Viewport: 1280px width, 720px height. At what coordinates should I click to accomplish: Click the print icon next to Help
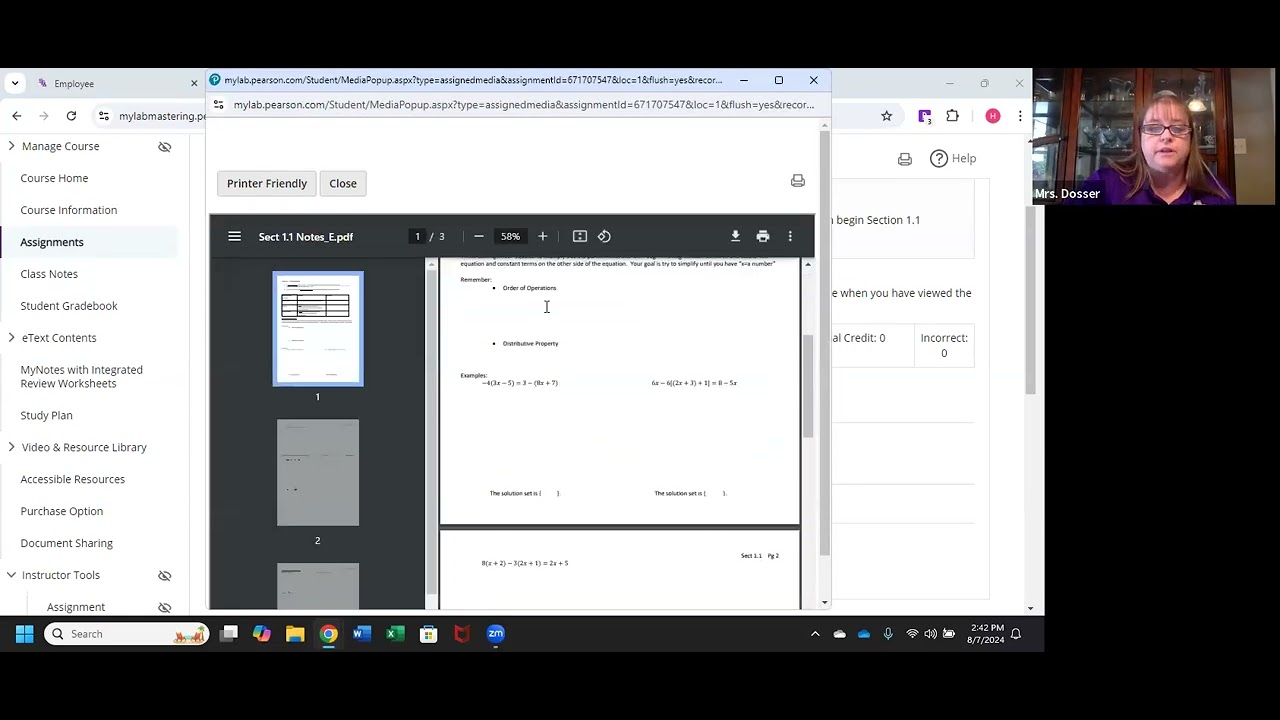coord(905,159)
